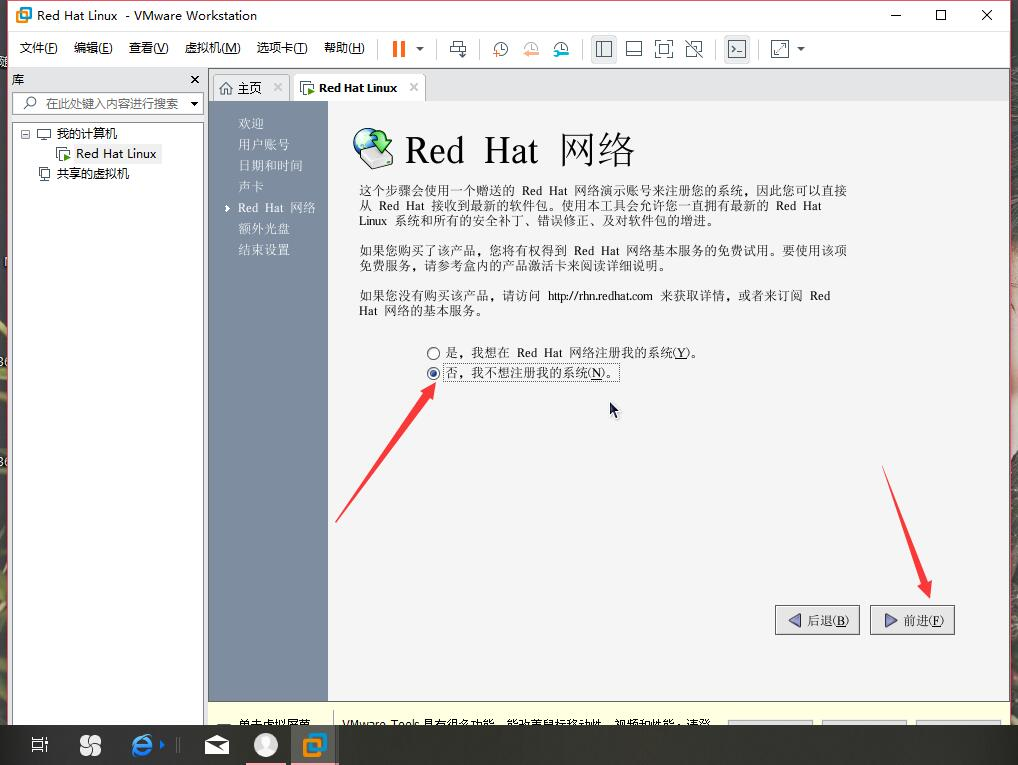Open Task View on the taskbar

tap(40, 745)
